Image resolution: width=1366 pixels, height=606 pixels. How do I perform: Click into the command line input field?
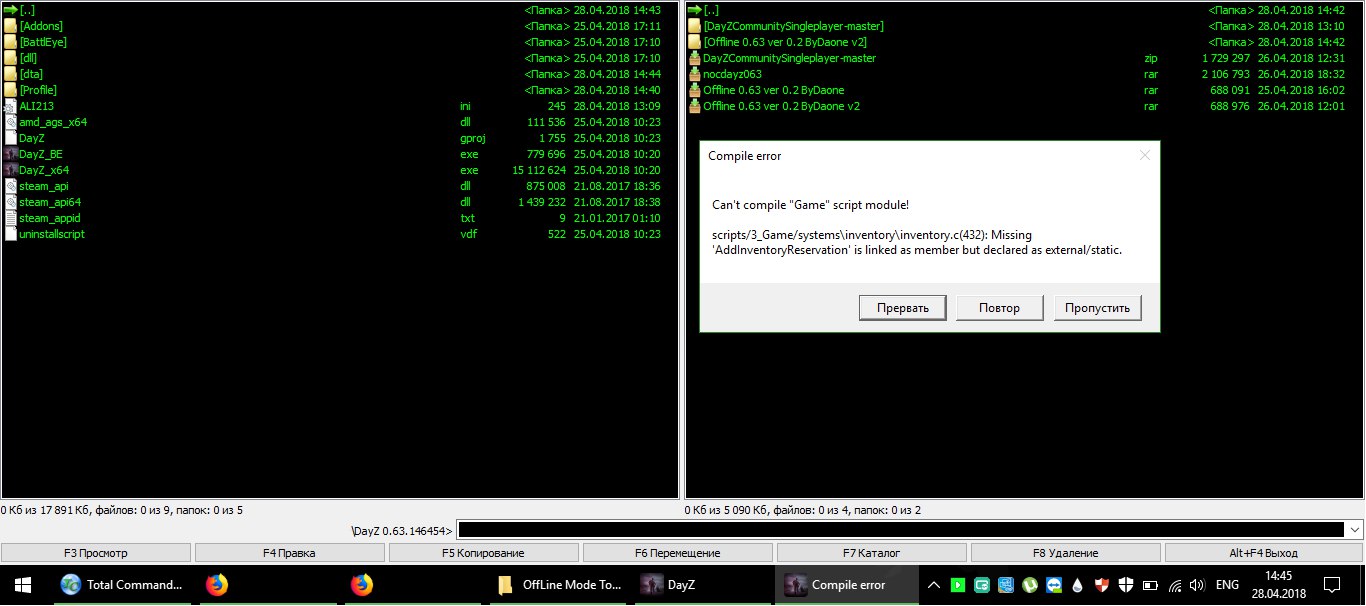(901, 530)
